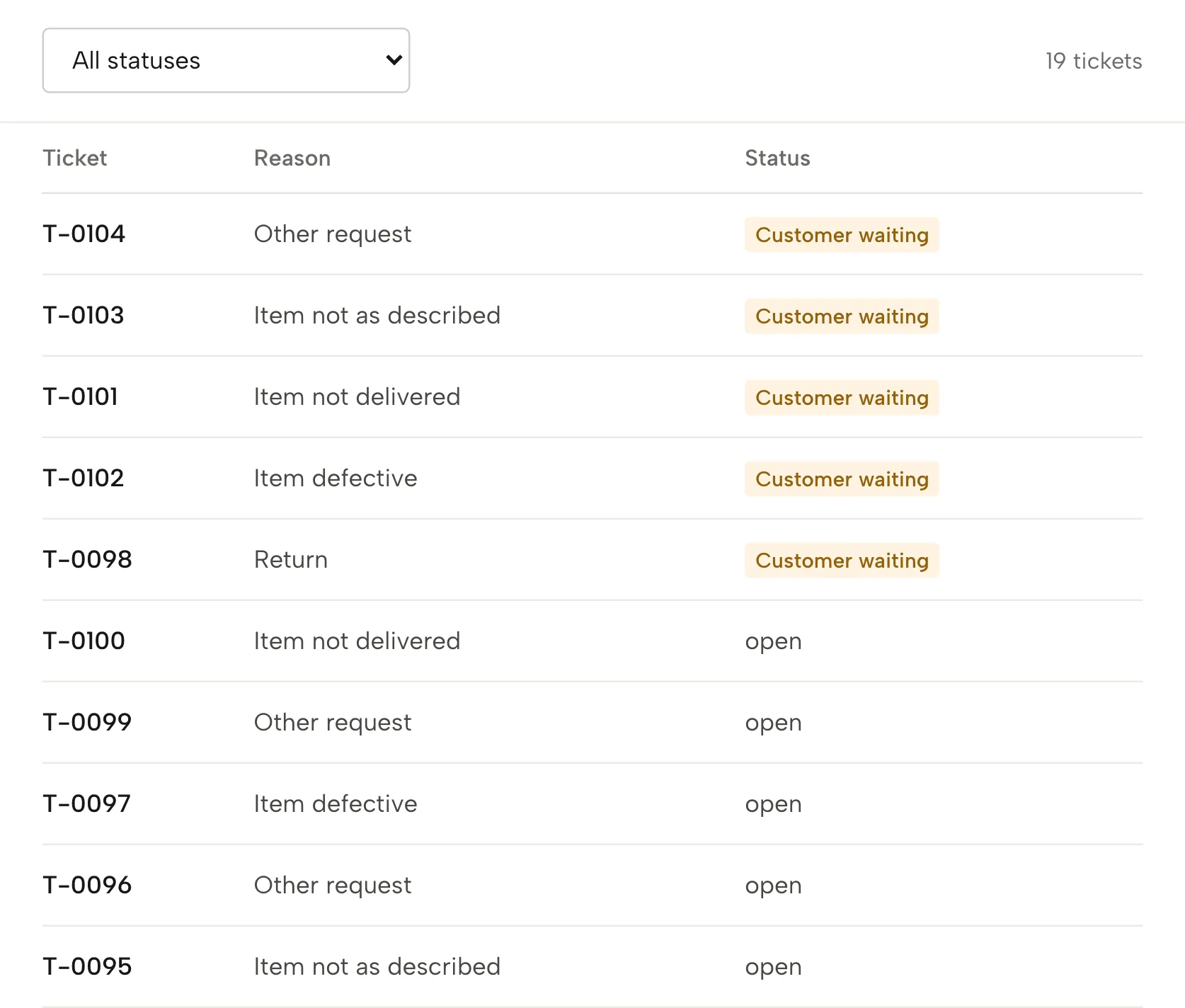Click Other request reason in T-0099 row
The width and height of the screenshot is (1185, 1008).
333,722
